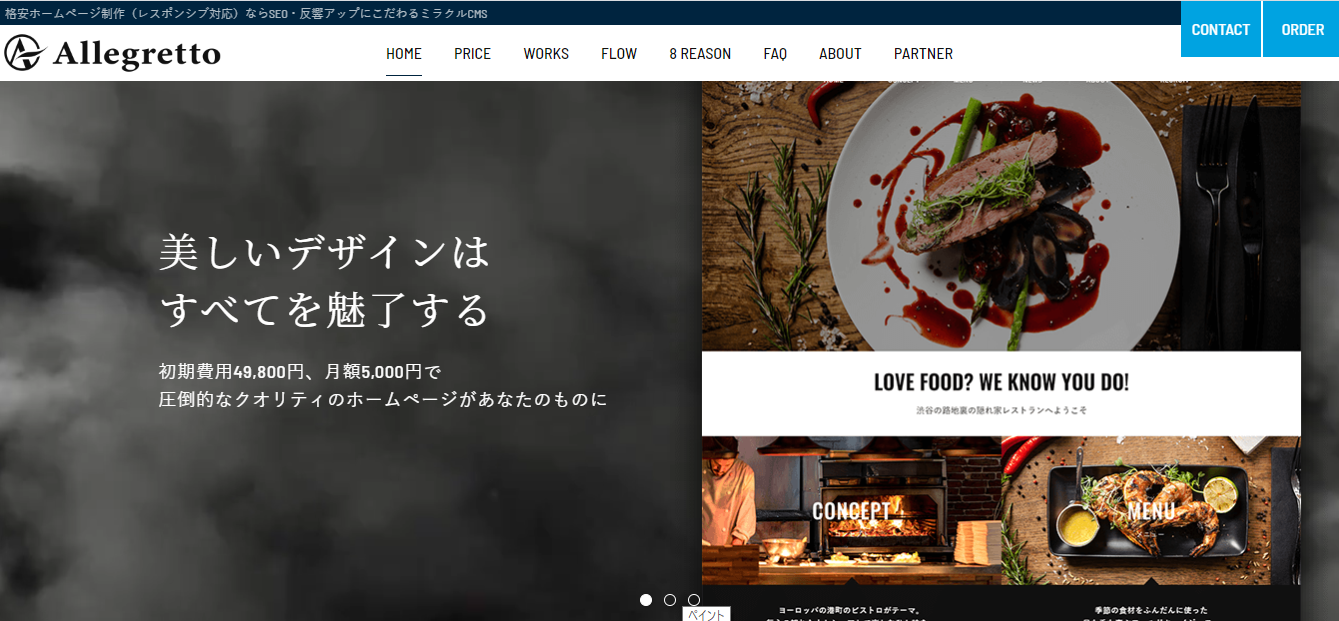Switch to the third slide dot
This screenshot has height=621, width=1339.
pos(694,600)
